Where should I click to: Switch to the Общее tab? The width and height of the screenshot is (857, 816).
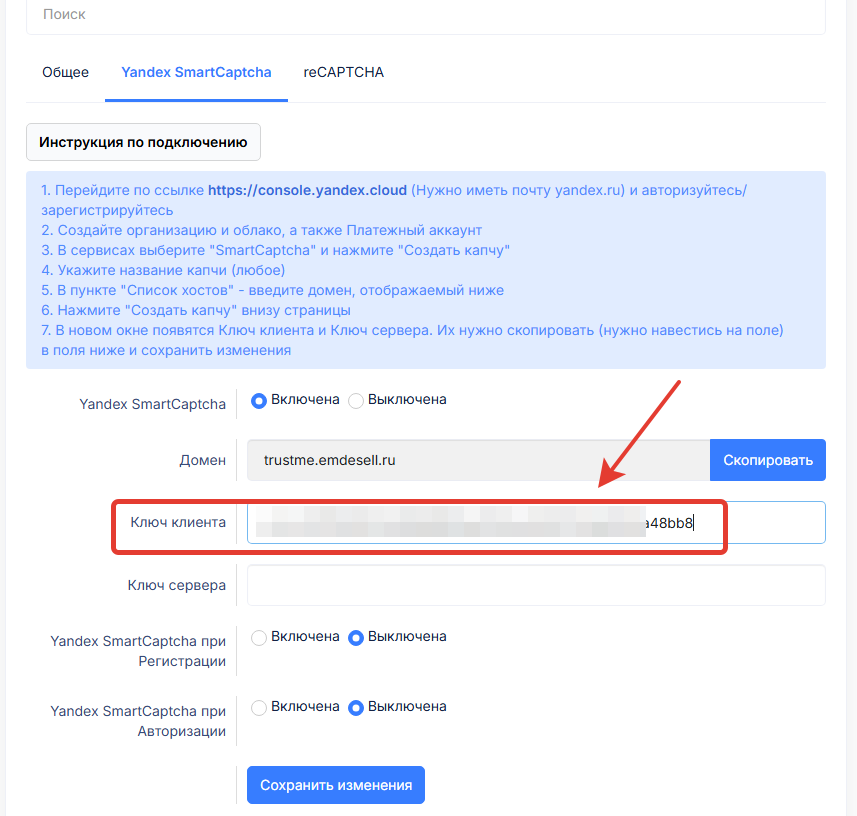pyautogui.click(x=65, y=73)
